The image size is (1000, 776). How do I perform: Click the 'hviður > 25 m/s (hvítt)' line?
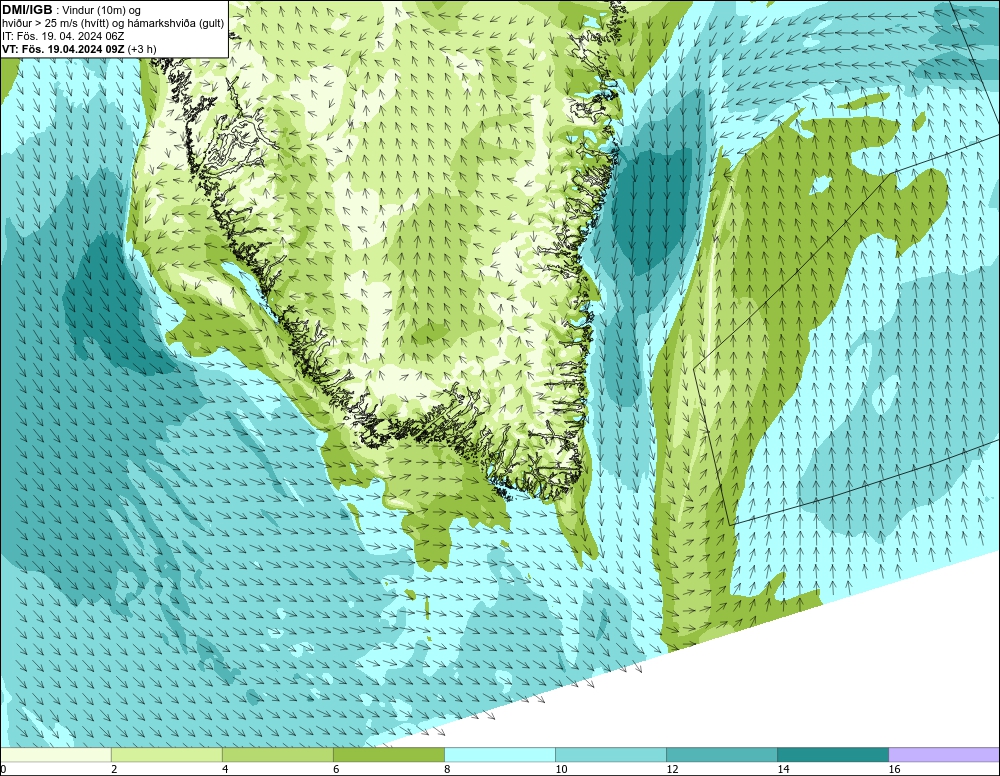(59, 24)
